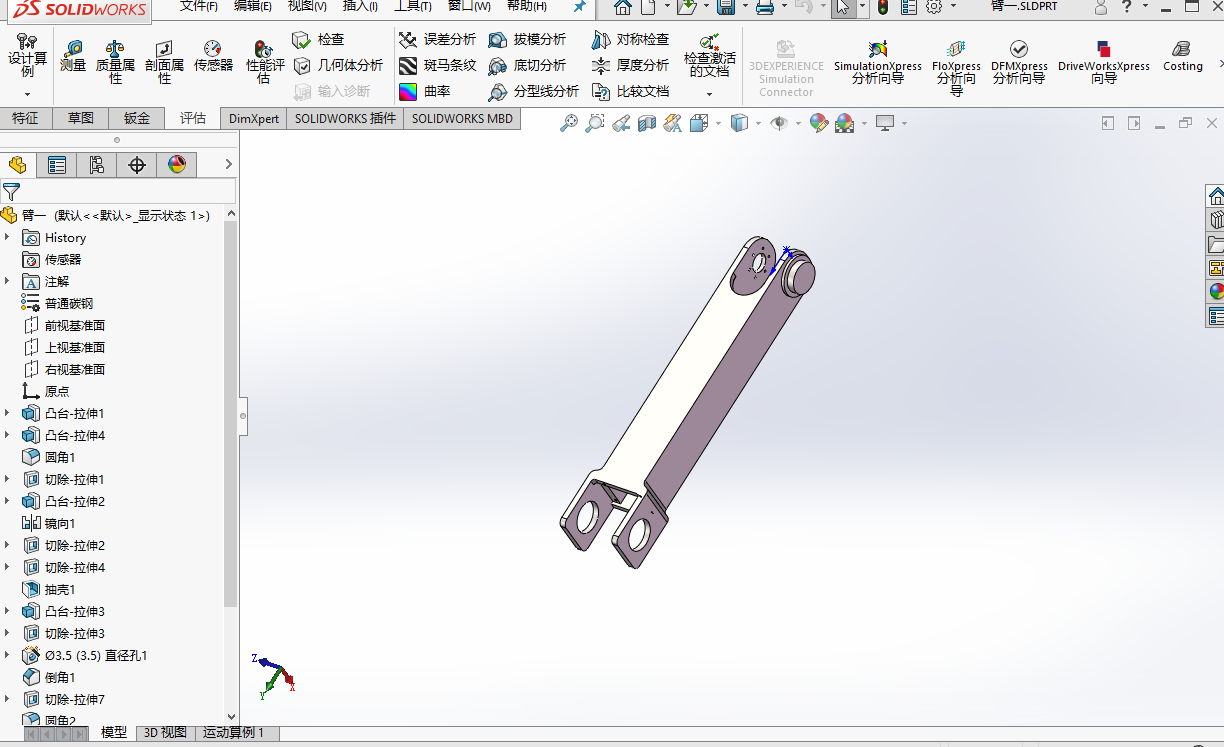This screenshot has width=1224, height=747.
Task: Open 误差分析 deviation analysis
Action: (437, 40)
